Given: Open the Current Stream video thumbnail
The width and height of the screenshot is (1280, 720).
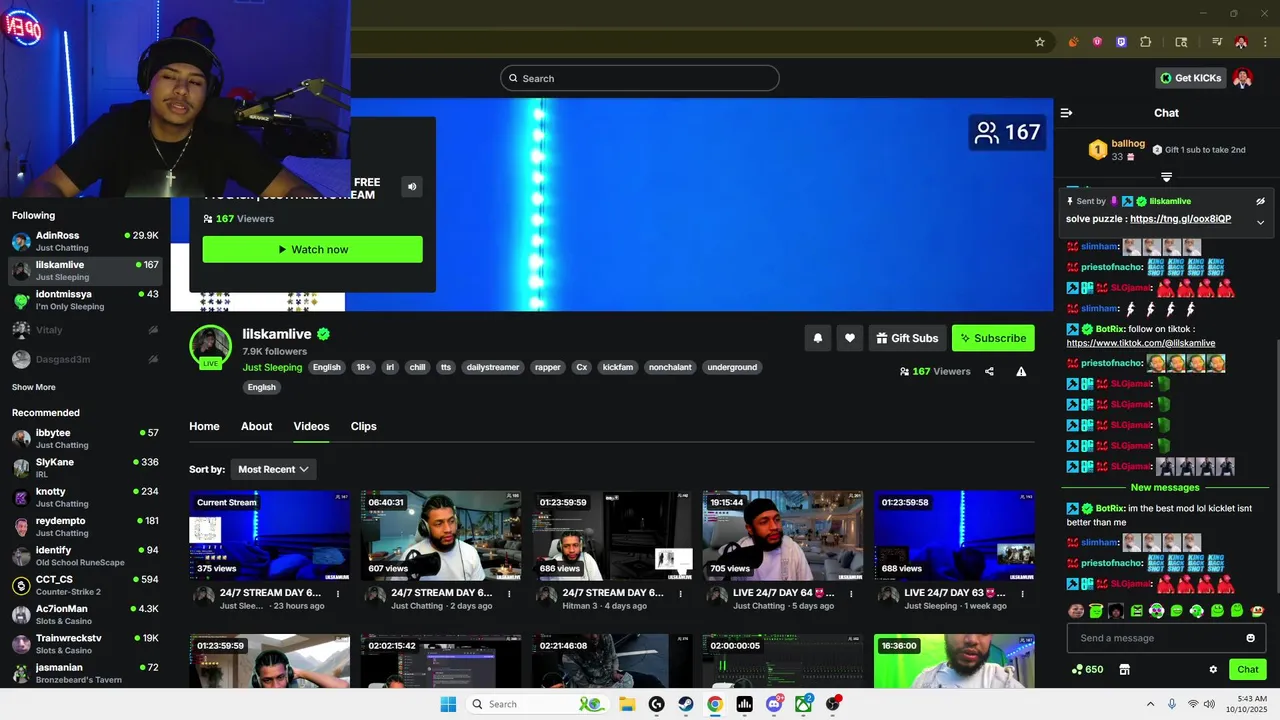Looking at the screenshot, I should tap(270, 535).
